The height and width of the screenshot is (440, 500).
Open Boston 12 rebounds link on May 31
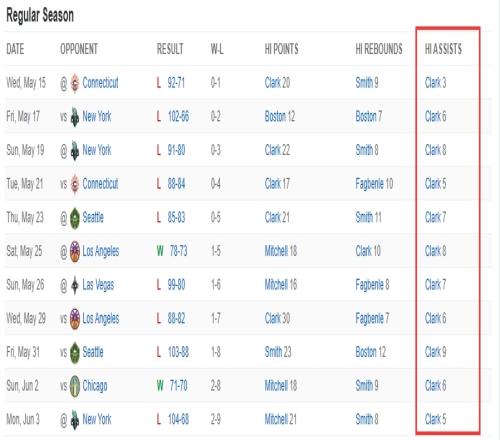[x=370, y=352]
